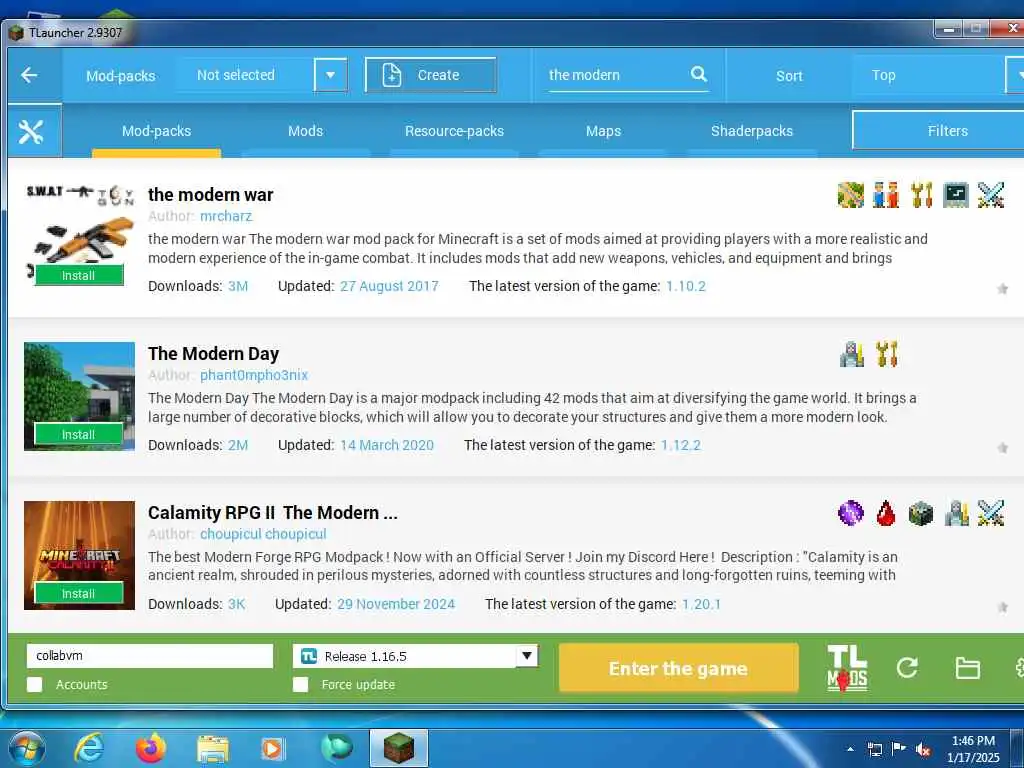Select crossed swords icon on Calamity RPG II
This screenshot has width=1024, height=768.
991,513
